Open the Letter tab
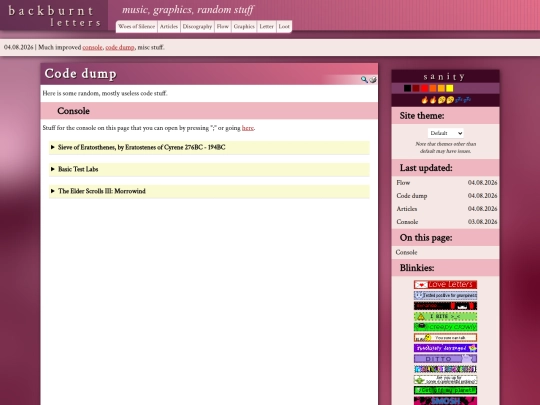The height and width of the screenshot is (405, 540). (x=267, y=27)
